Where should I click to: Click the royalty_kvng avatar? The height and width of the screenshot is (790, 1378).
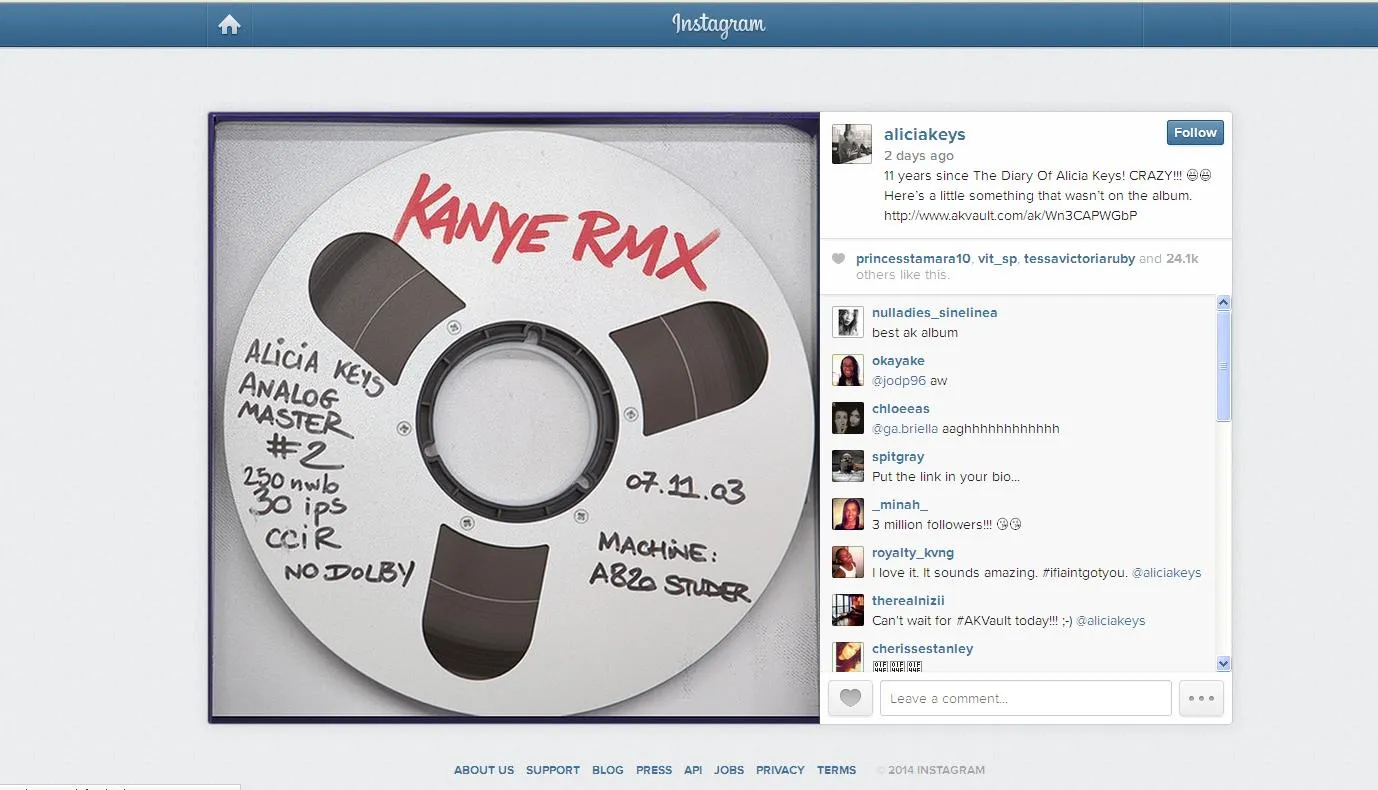pos(848,562)
